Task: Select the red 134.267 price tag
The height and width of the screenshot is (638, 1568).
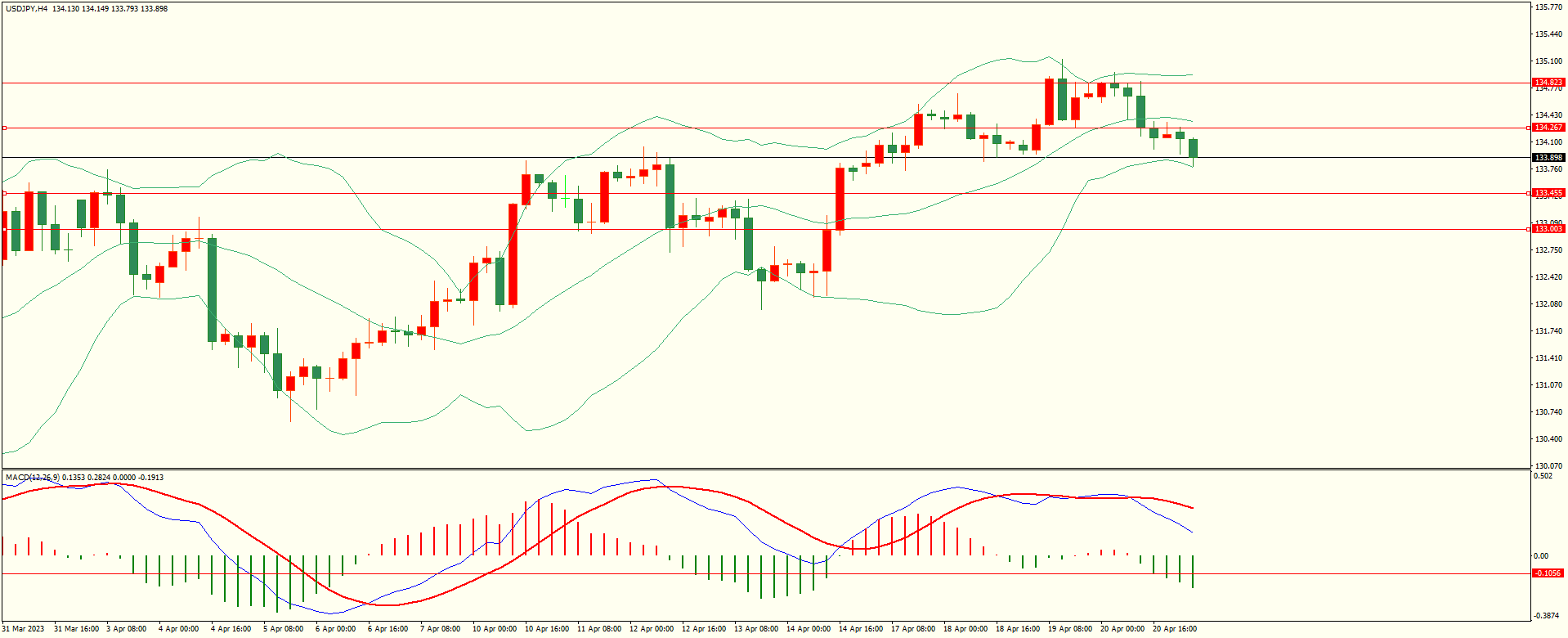Action: (1548, 128)
